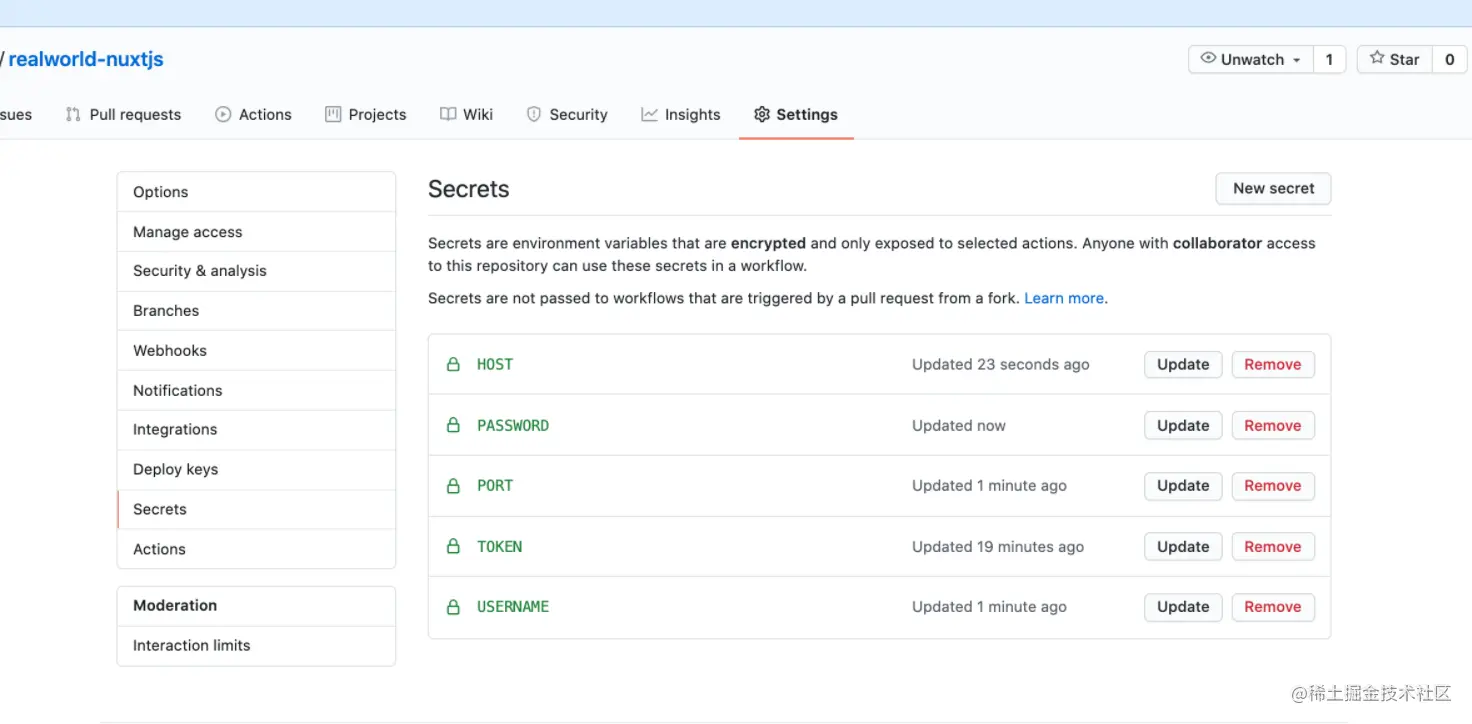
Task: Click the lock icon beside TOKEN secret
Action: (x=453, y=547)
